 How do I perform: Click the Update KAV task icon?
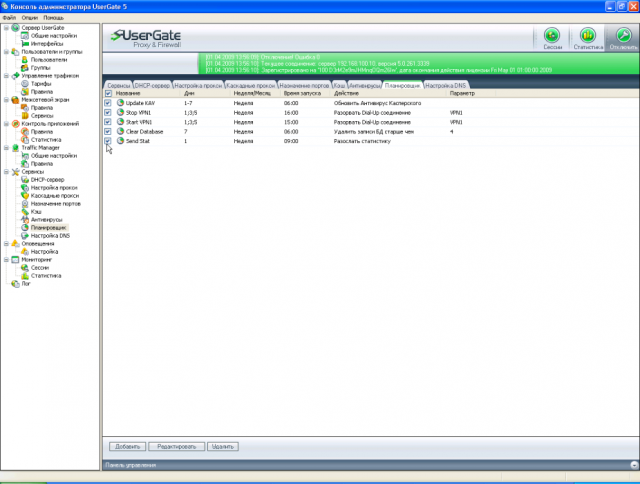[120, 103]
